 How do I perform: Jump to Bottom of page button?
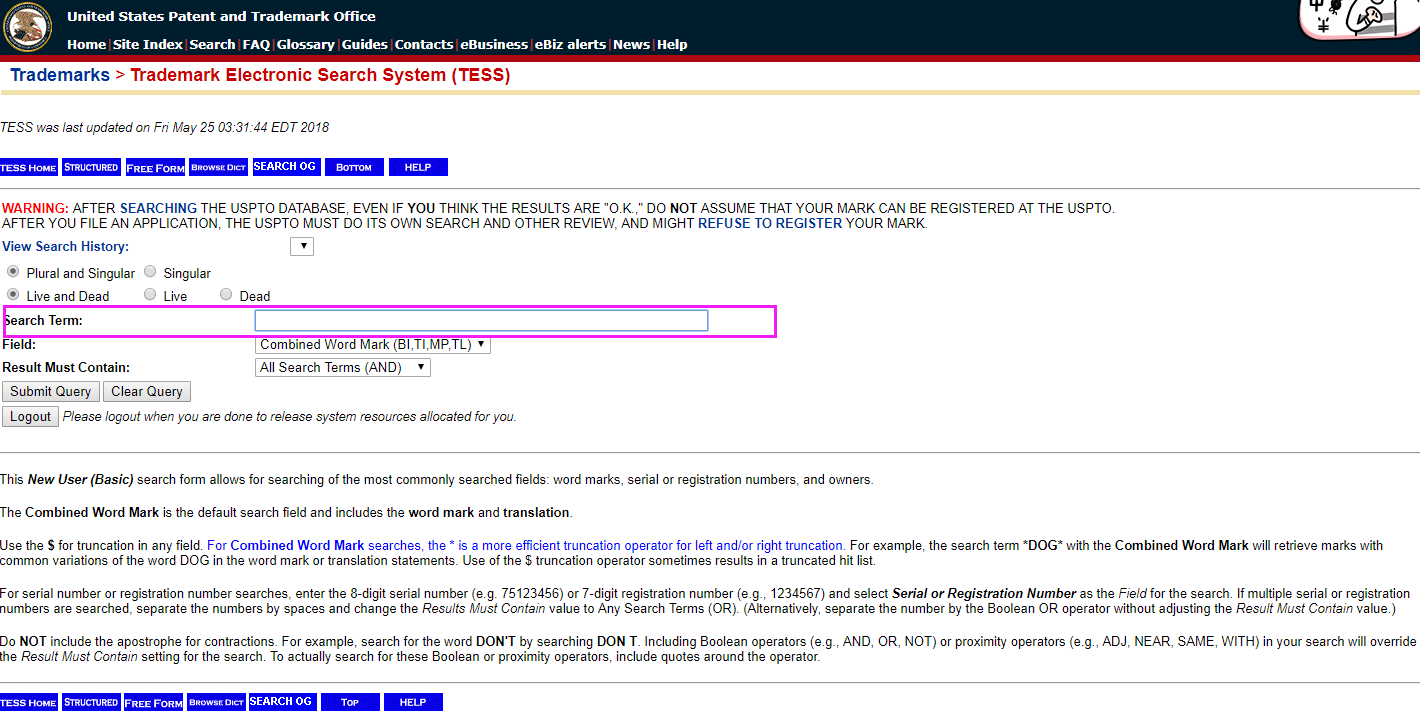point(353,167)
